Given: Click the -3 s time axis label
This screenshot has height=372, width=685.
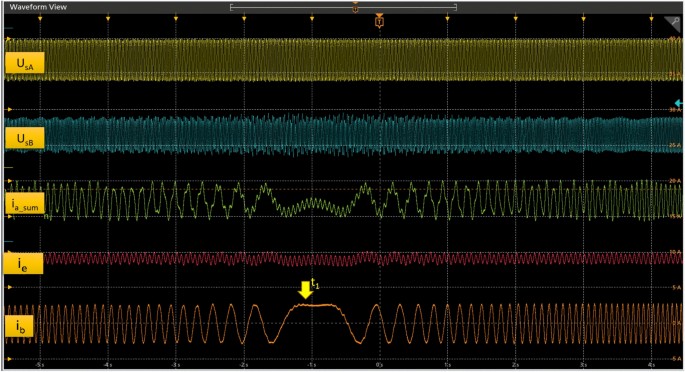Looking at the screenshot, I should pos(175,365).
